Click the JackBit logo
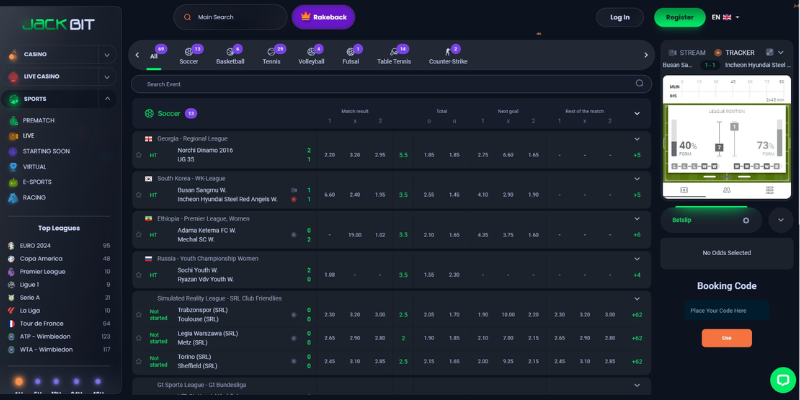 tap(59, 24)
